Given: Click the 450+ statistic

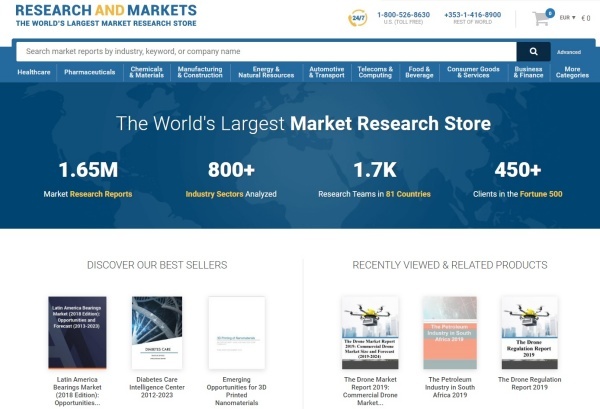Looking at the screenshot, I should (518, 170).
